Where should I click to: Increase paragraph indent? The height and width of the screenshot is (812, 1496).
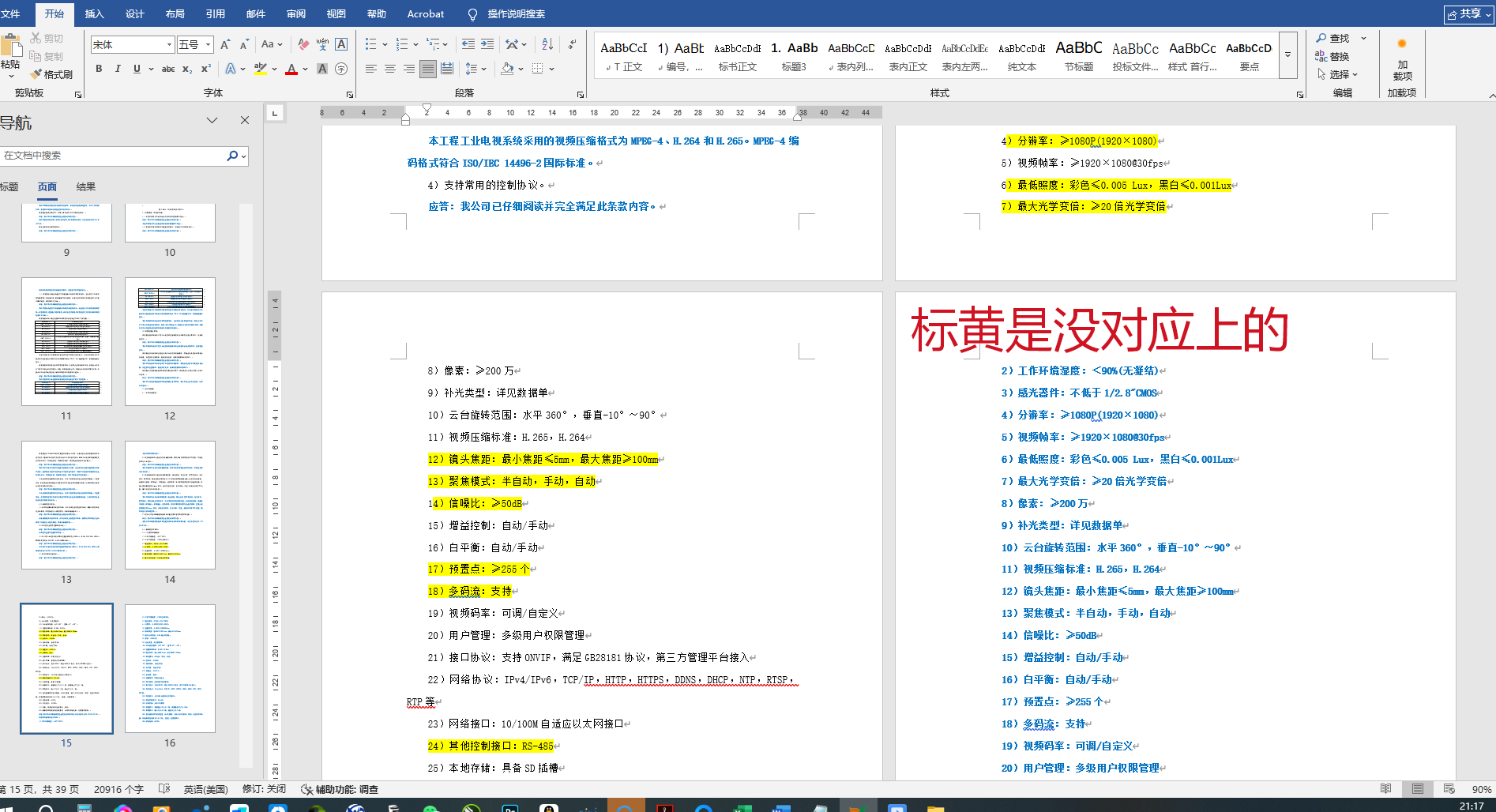click(x=487, y=44)
